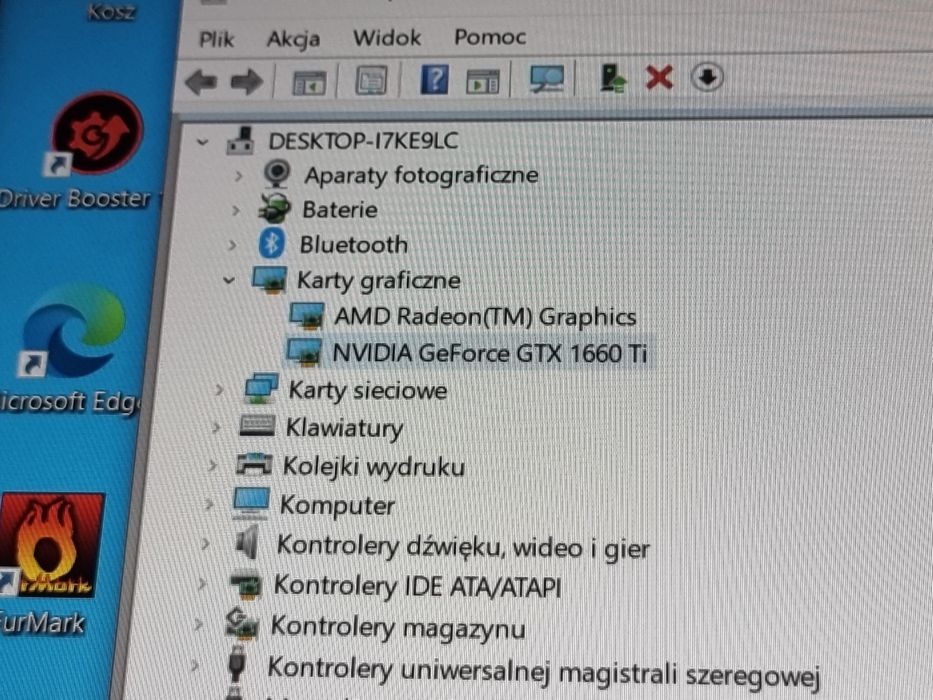The image size is (933, 700).
Task: Open the Plik menu
Action: coord(217,39)
